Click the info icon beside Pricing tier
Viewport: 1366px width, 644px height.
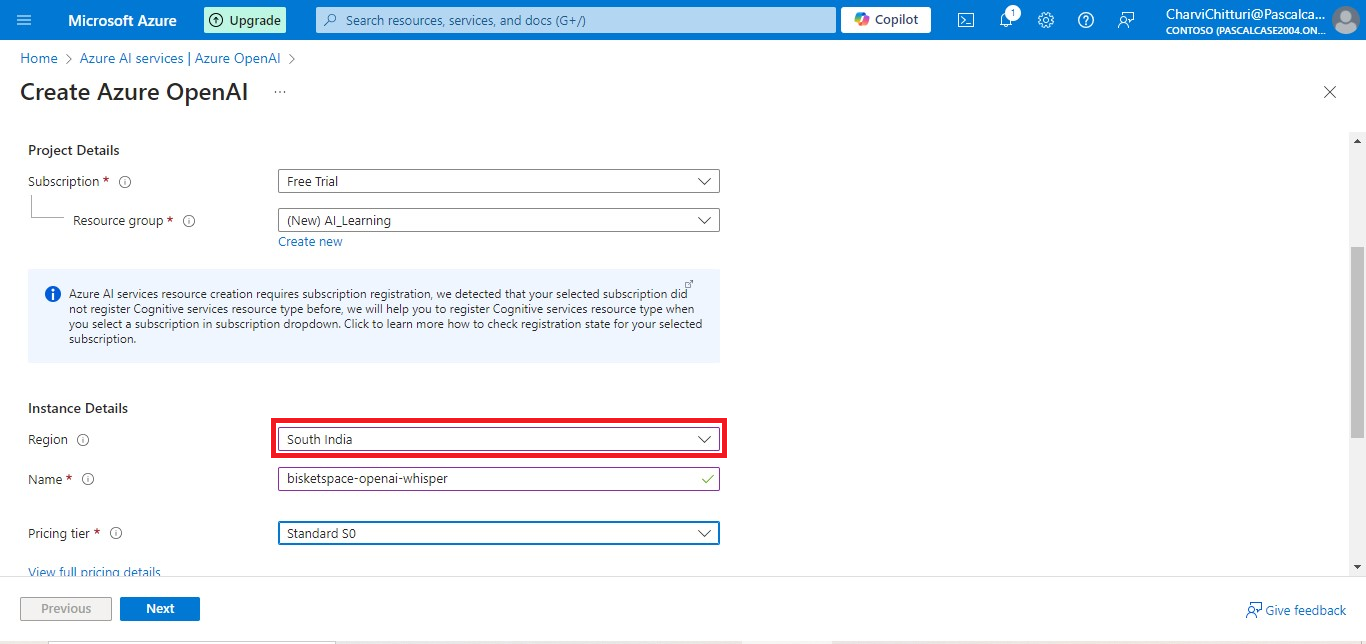click(116, 534)
